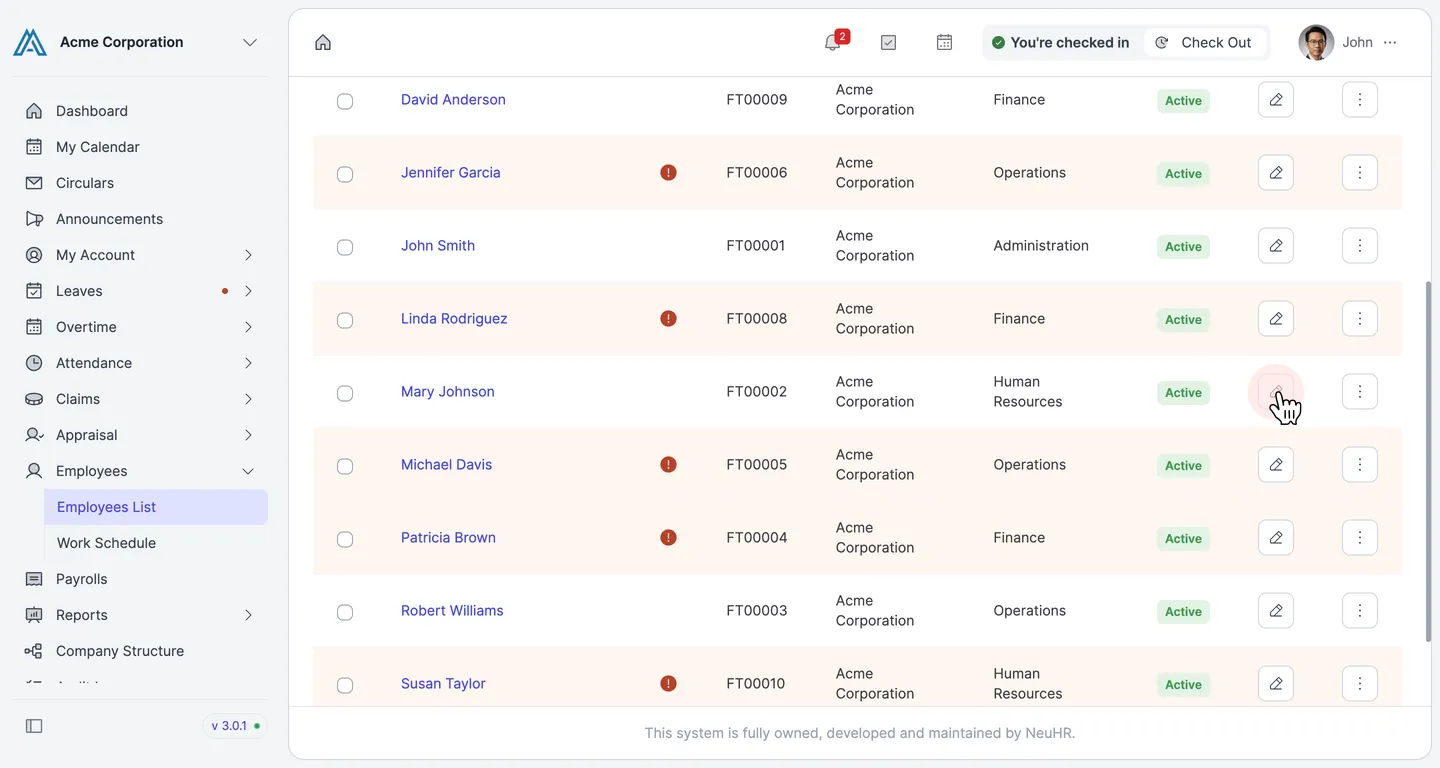Image resolution: width=1440 pixels, height=768 pixels.
Task: Open more options for Michael Davis
Action: coord(1360,465)
